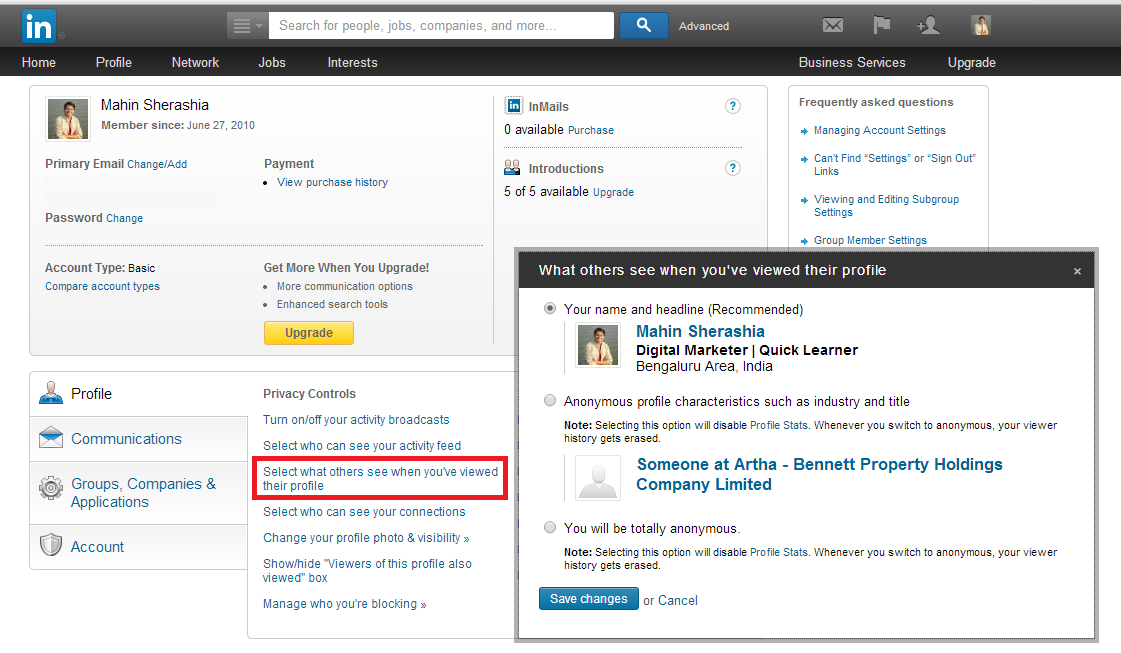
Task: Click Mahin Sherashia account photo thumbnail
Action: 68,119
